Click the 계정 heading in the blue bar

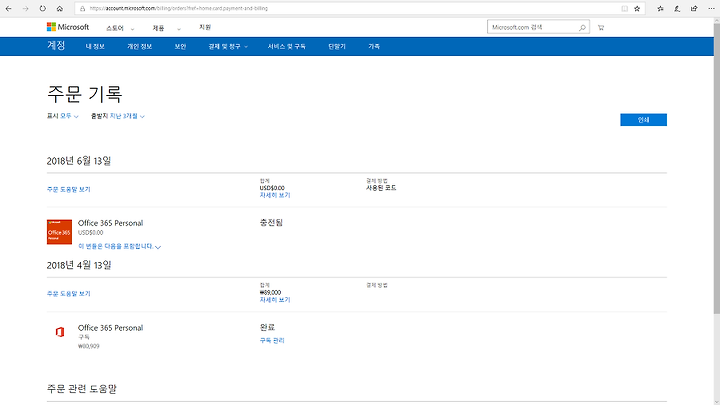56,45
